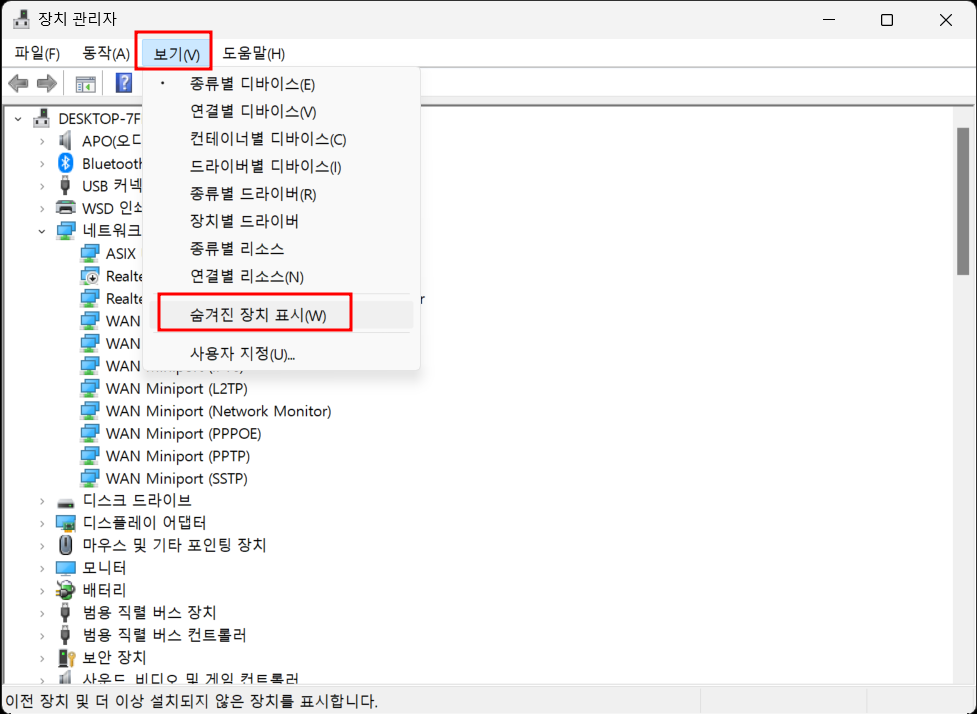
Task: Click the Help question mark toolbar icon
Action: click(x=122, y=83)
